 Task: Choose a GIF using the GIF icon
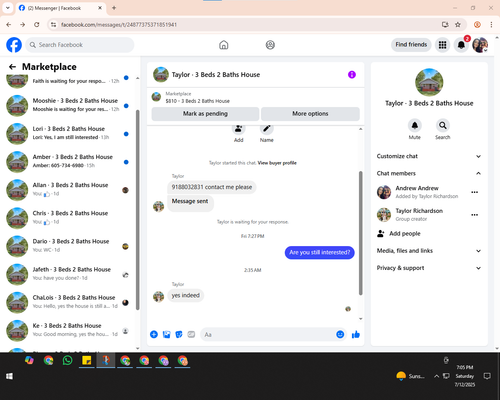(x=191, y=334)
